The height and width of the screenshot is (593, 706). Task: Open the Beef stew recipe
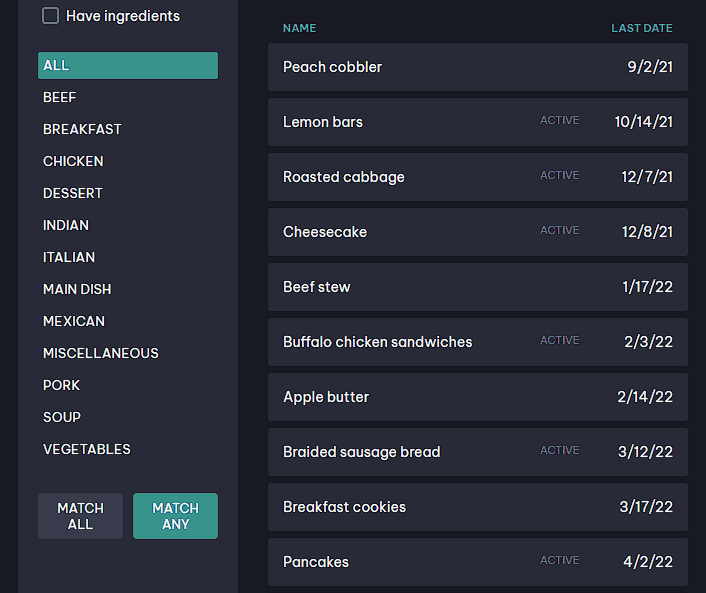coord(478,287)
